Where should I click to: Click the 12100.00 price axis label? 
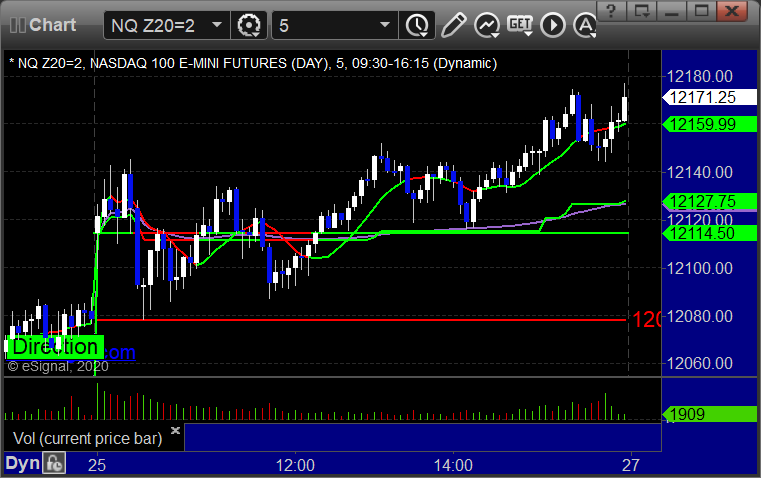[699, 268]
